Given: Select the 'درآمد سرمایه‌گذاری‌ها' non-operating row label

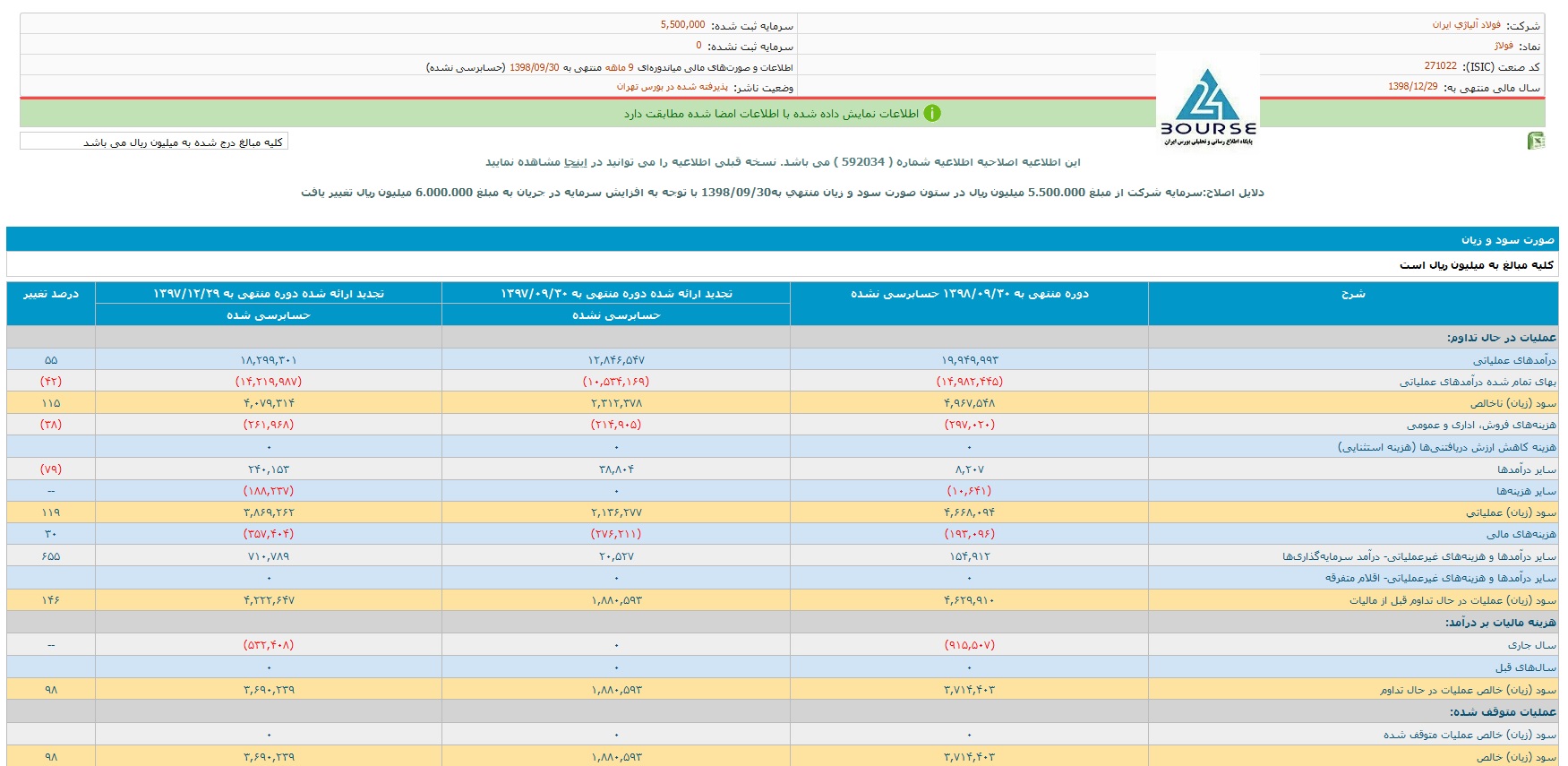Looking at the screenshot, I should [1419, 556].
